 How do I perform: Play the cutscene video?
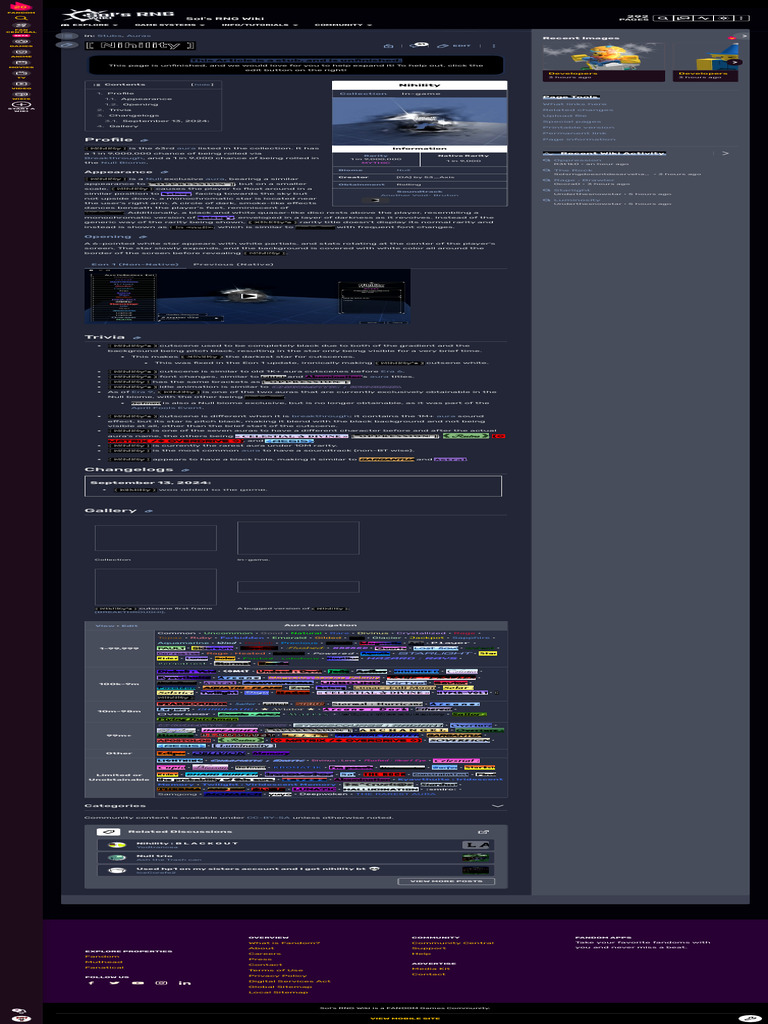[x=247, y=296]
